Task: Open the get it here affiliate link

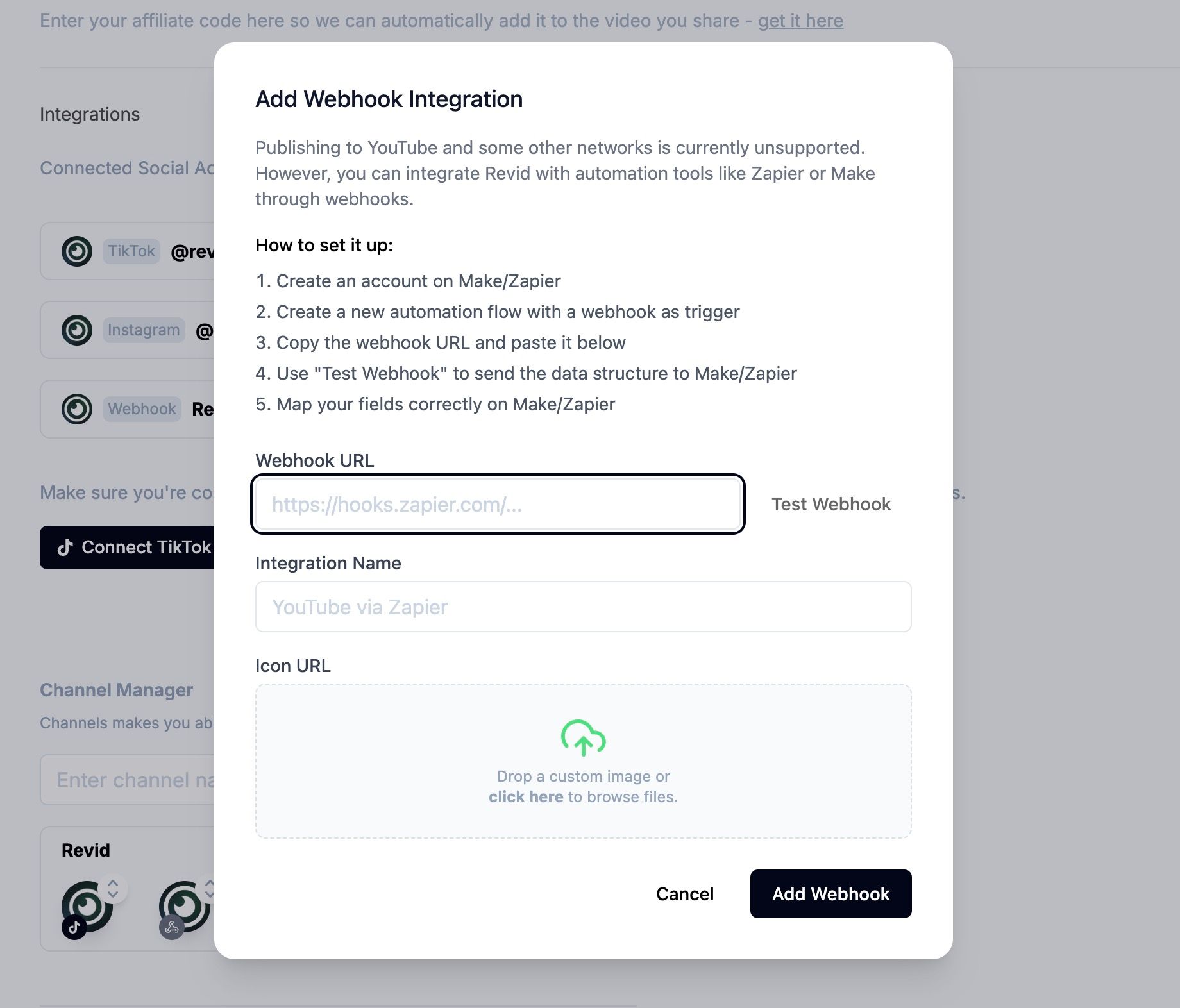Action: tap(800, 21)
